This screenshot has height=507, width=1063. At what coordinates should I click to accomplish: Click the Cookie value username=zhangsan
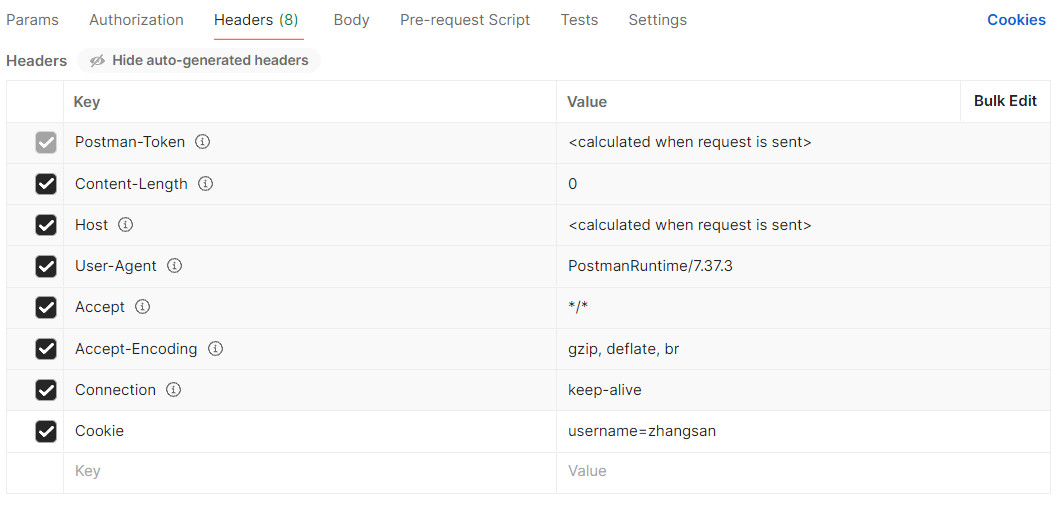(x=642, y=431)
